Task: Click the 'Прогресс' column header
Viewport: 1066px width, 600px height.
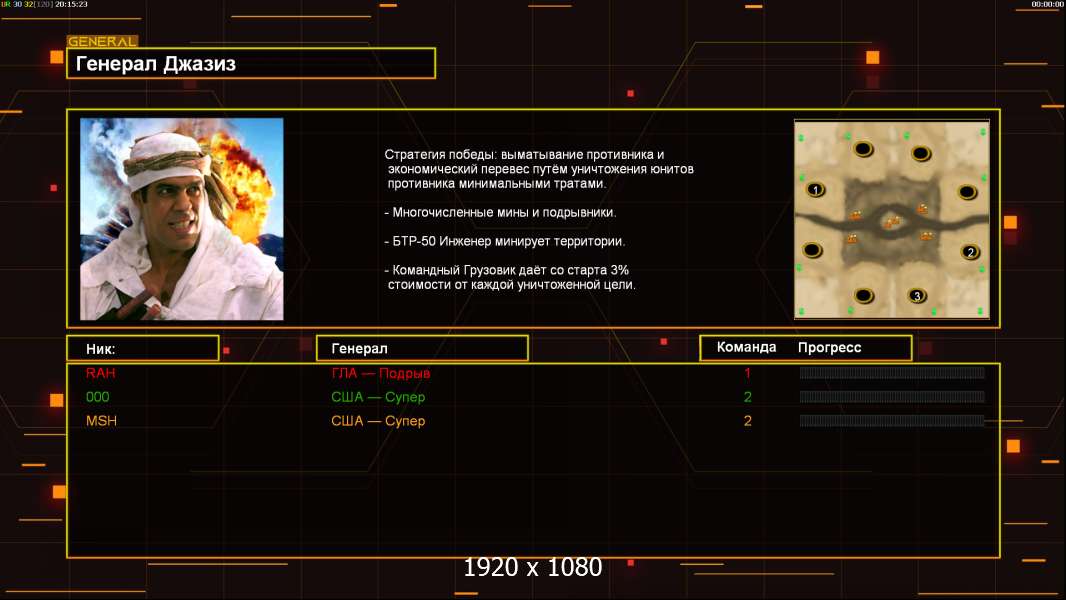Action: (x=829, y=347)
